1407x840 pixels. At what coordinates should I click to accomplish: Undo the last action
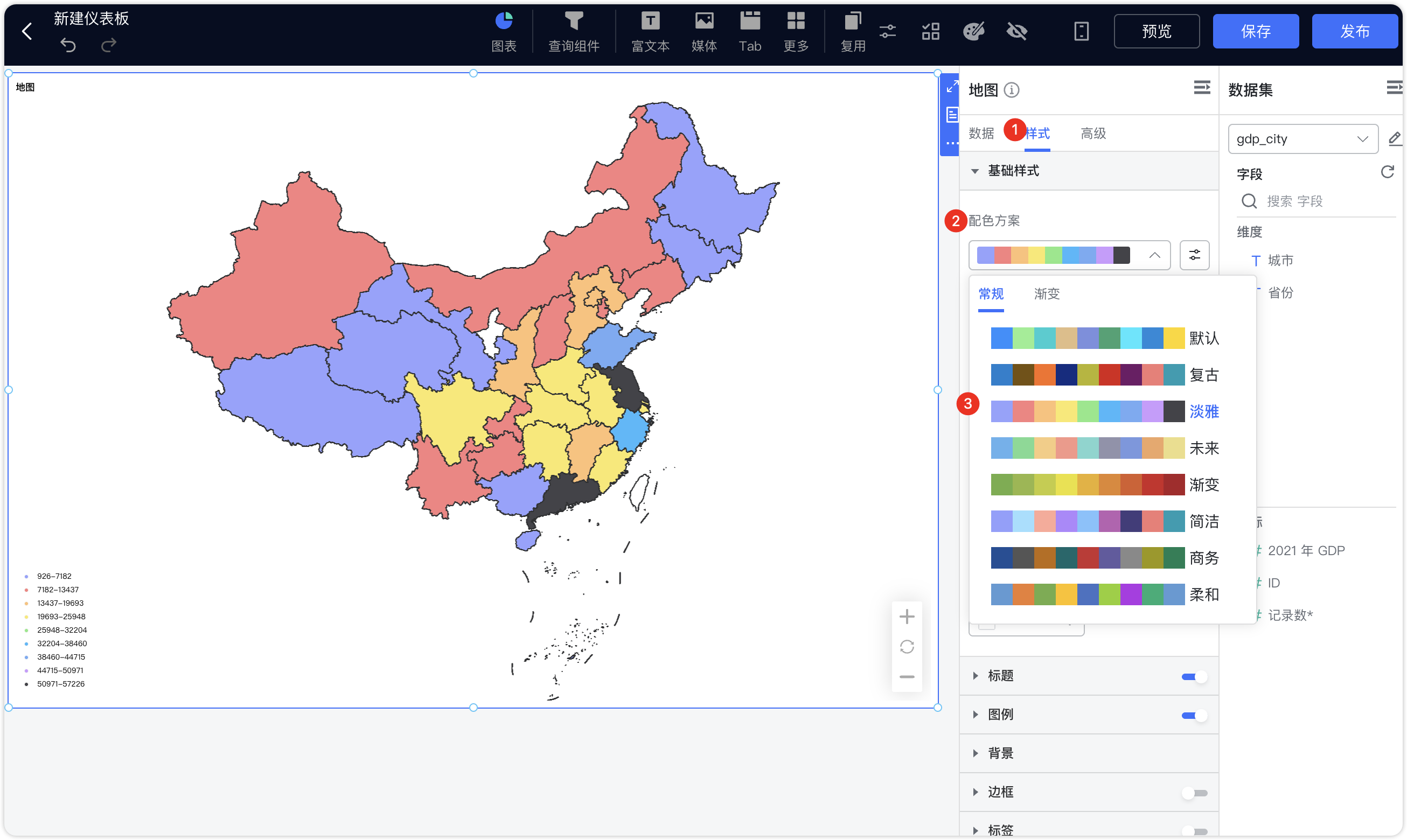[x=68, y=45]
